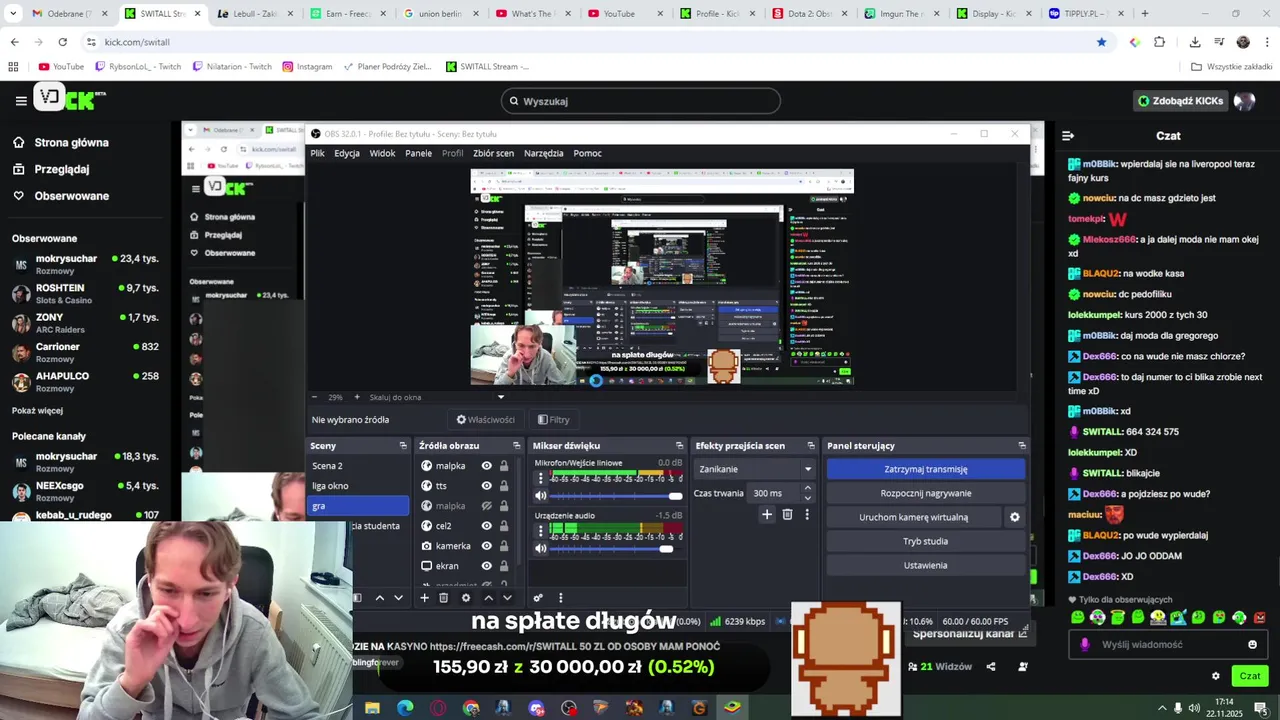Open OBS Ustawienia button
1280x720 pixels.
click(x=926, y=565)
